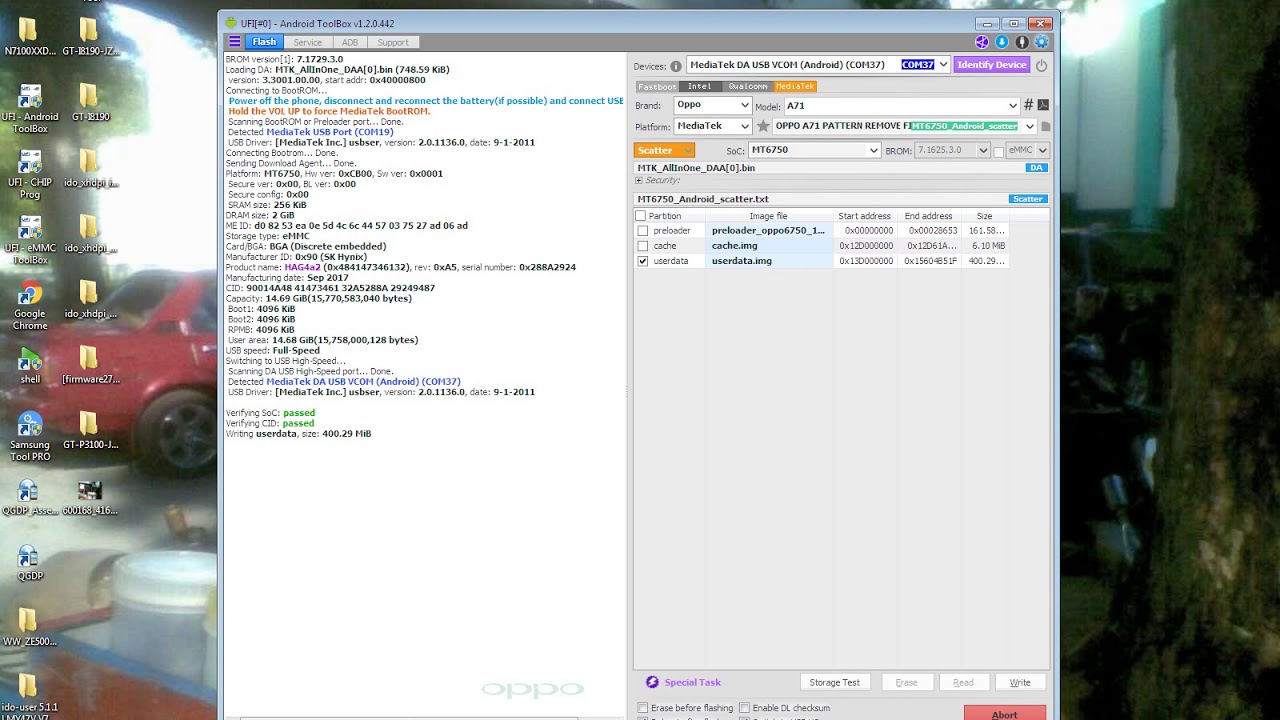Screen dimensions: 1280x720
Task: Click the Start address column header
Action: [864, 216]
